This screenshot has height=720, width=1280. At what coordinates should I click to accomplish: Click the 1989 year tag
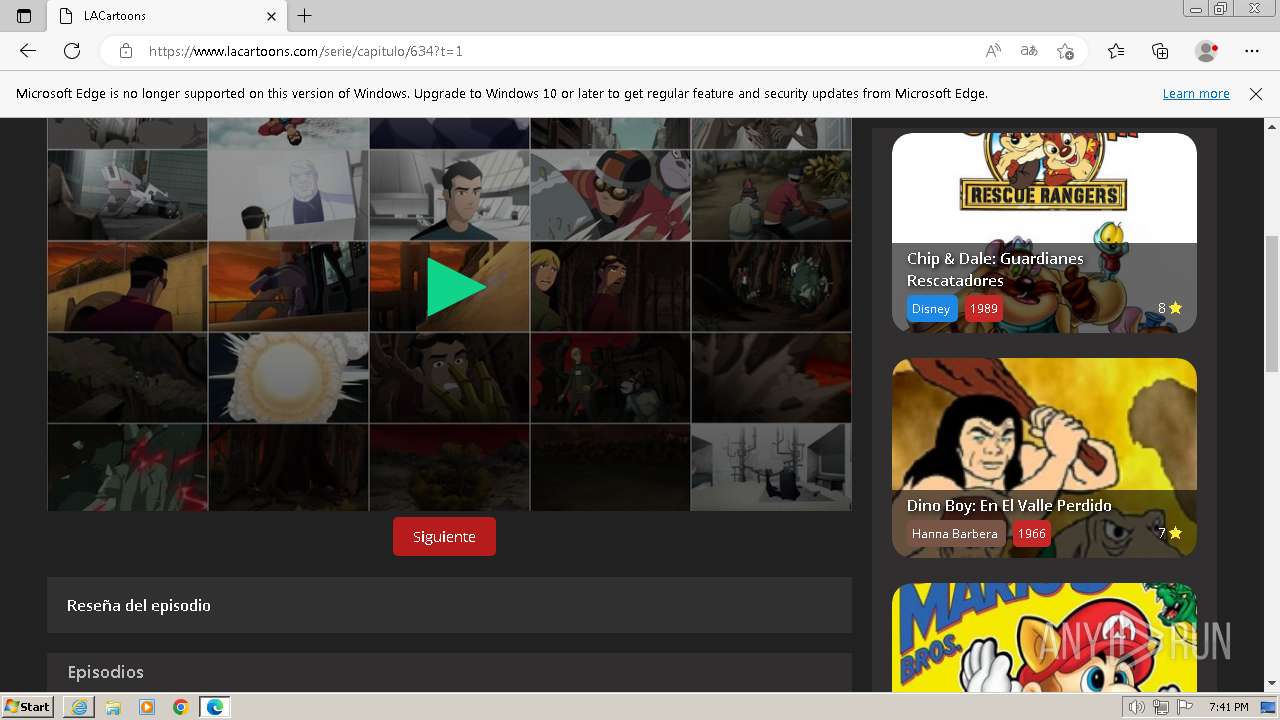click(984, 308)
